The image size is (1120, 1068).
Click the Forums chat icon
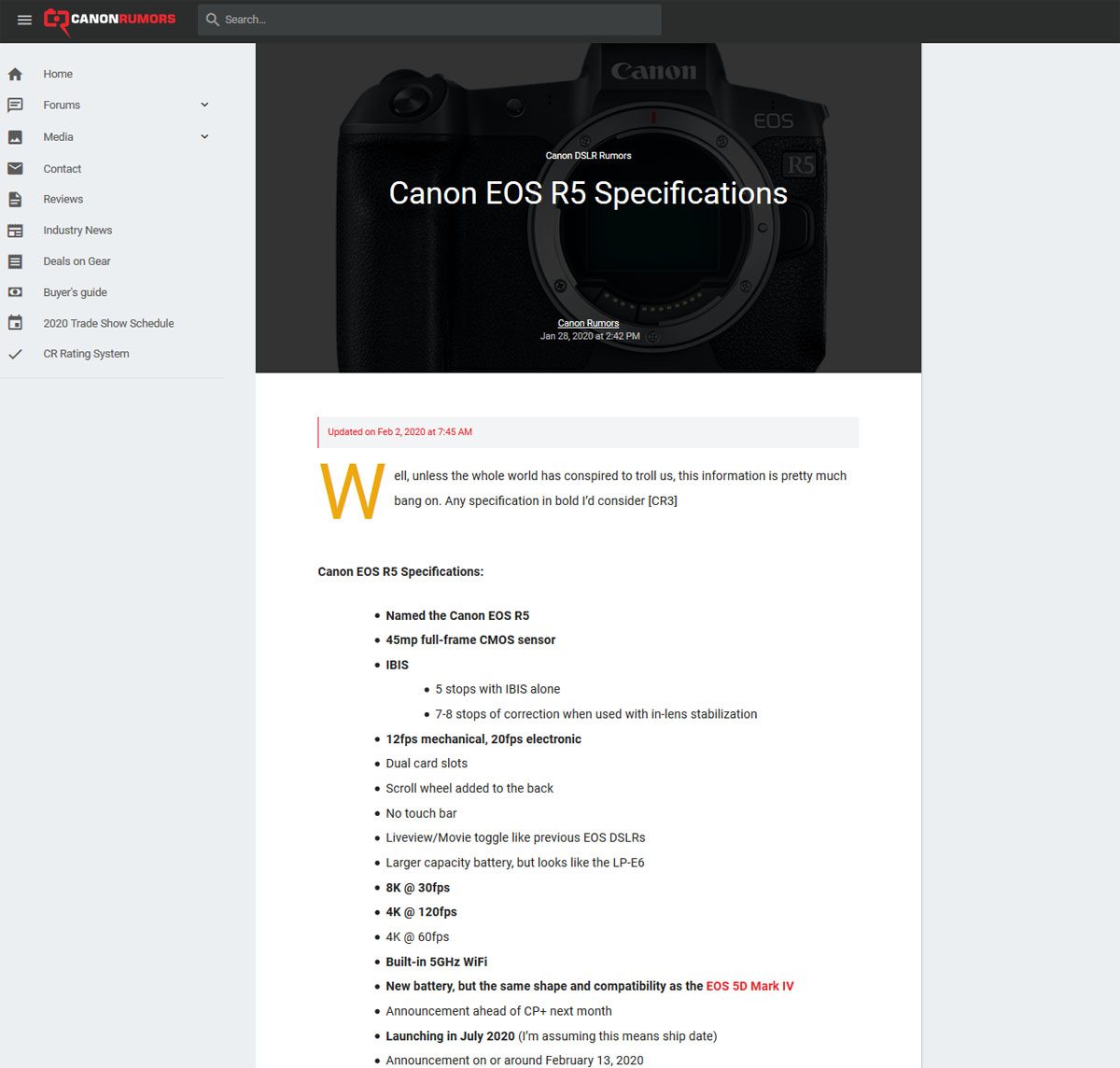[x=15, y=105]
